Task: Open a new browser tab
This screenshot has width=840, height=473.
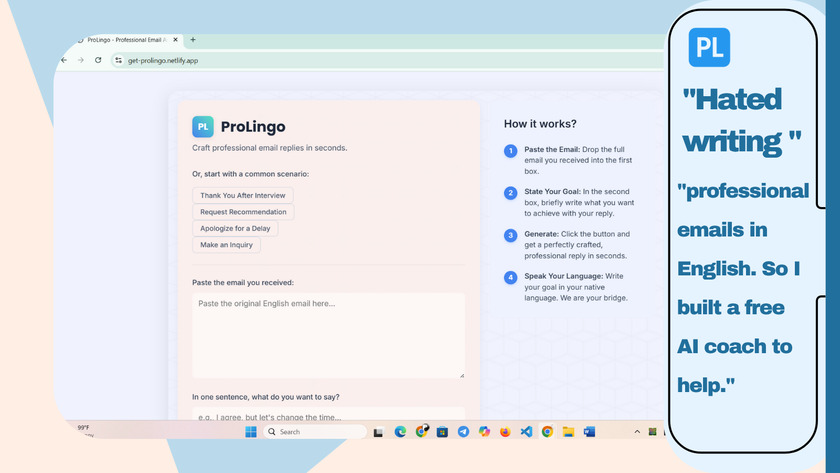Action: (x=193, y=40)
